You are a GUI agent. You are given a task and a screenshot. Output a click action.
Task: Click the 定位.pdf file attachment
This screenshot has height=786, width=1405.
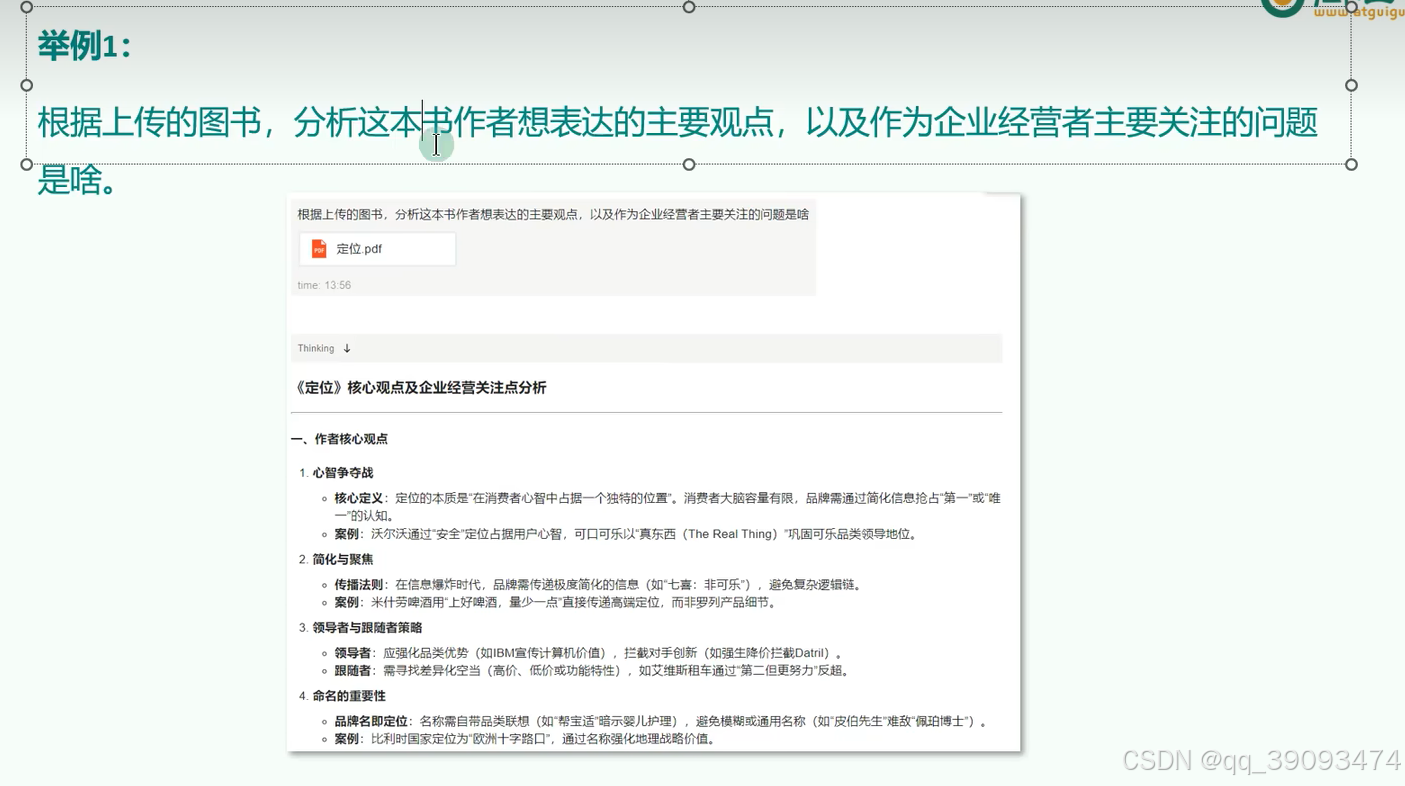pos(377,249)
